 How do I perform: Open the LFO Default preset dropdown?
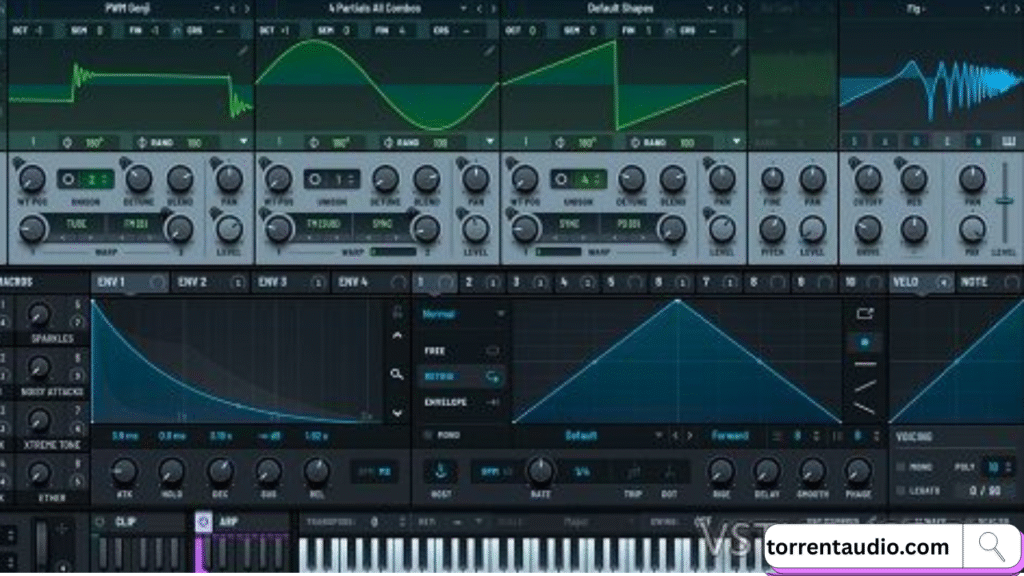tap(658, 436)
